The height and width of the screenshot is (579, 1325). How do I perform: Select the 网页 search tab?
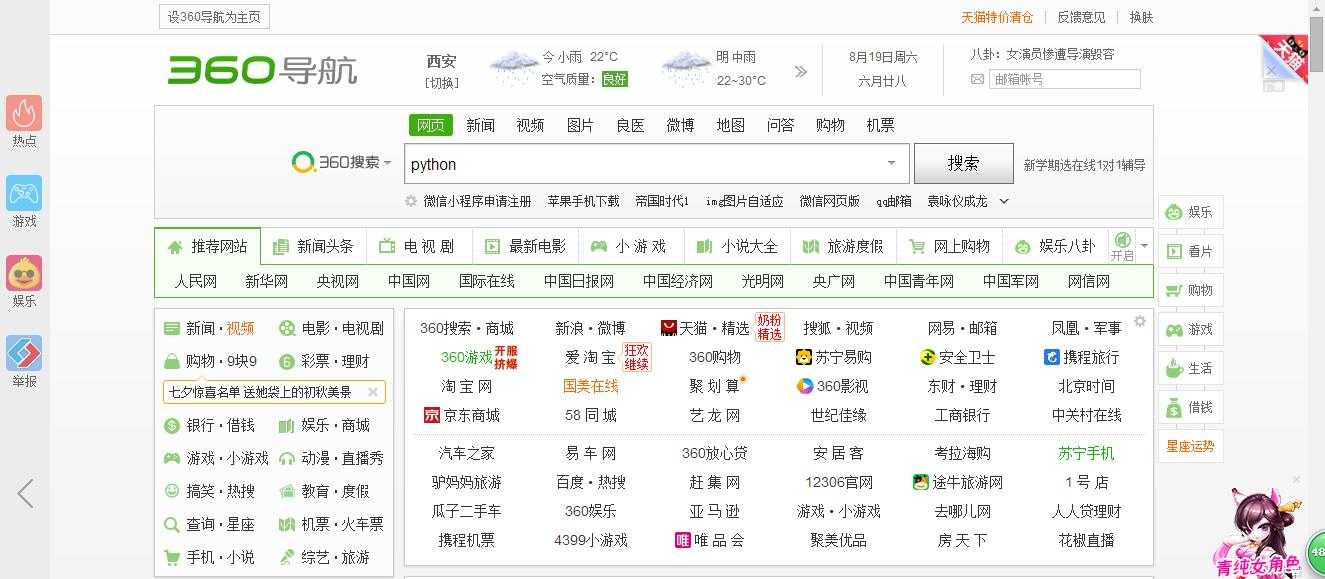(x=431, y=125)
